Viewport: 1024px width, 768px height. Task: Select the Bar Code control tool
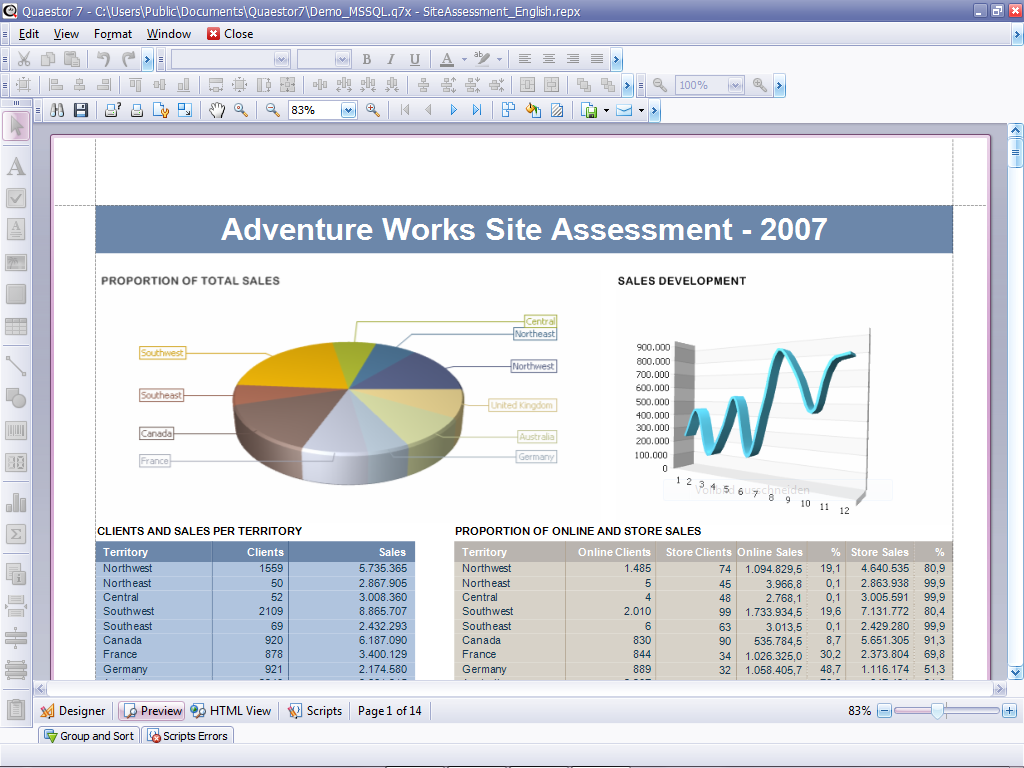[16, 430]
